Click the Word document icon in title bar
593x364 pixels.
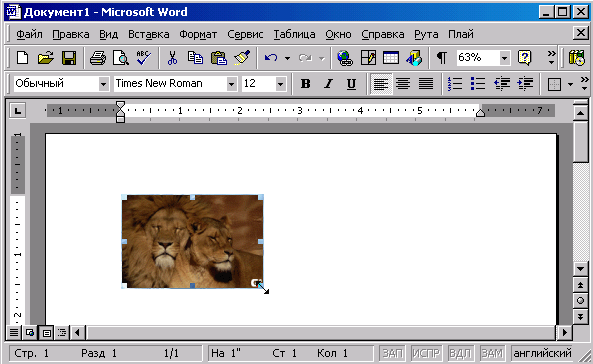(x=13, y=12)
